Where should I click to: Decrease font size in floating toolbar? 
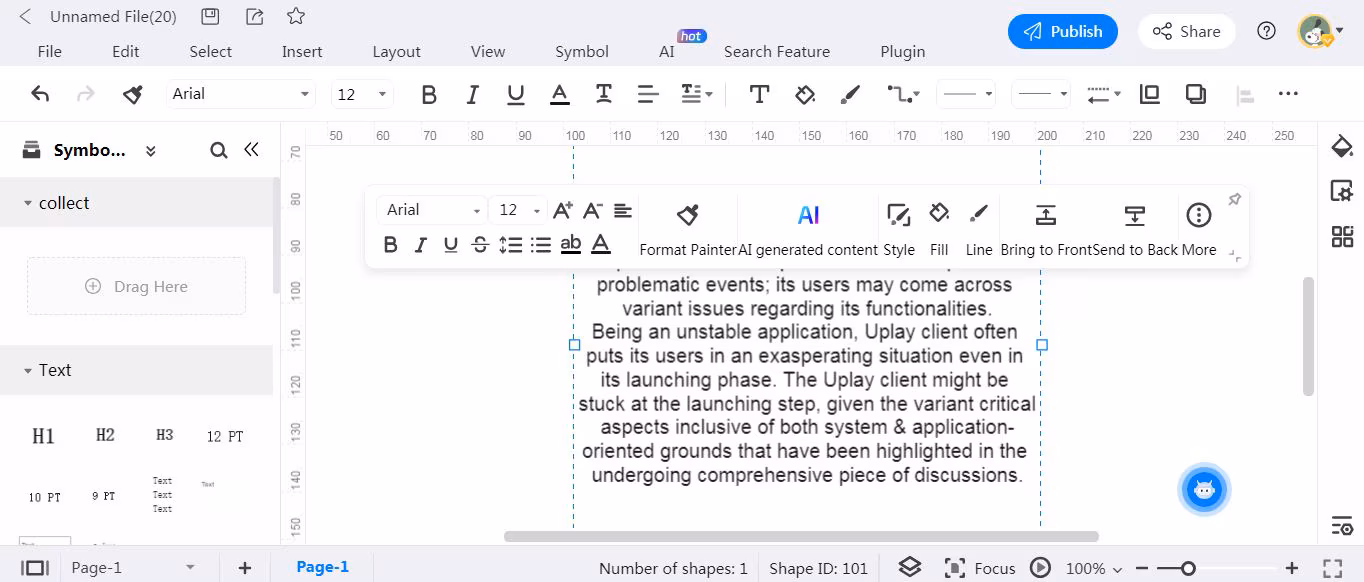pyautogui.click(x=593, y=210)
